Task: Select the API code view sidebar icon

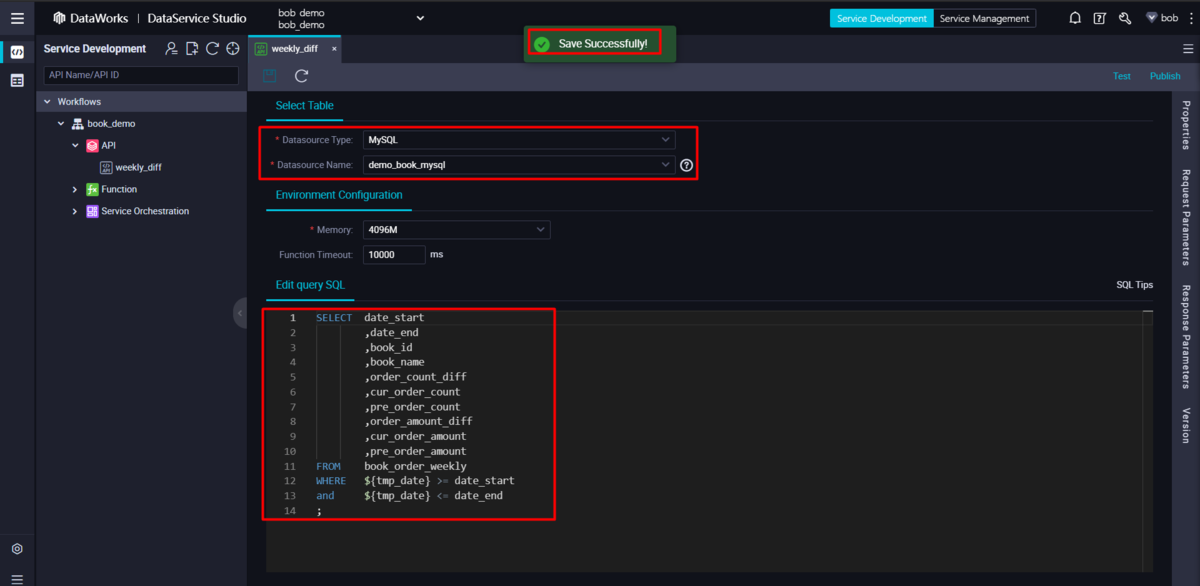Action: tap(17, 52)
